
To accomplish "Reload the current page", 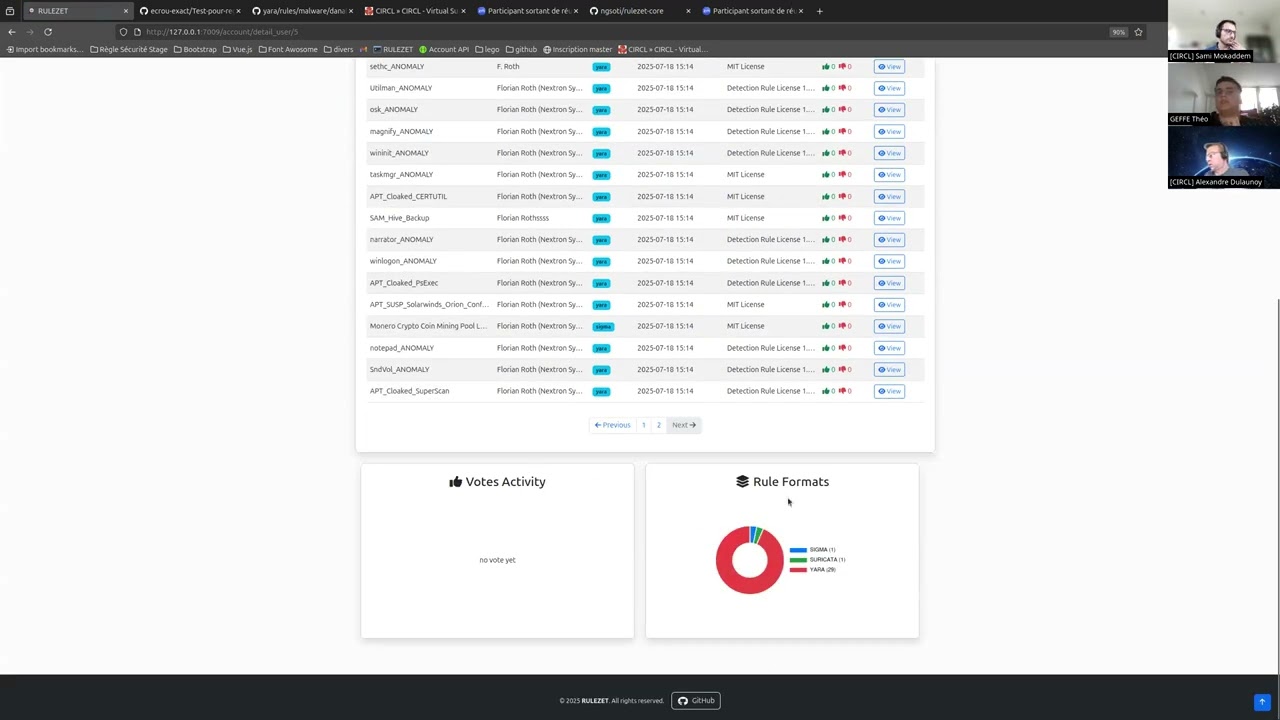I will click(47, 32).
